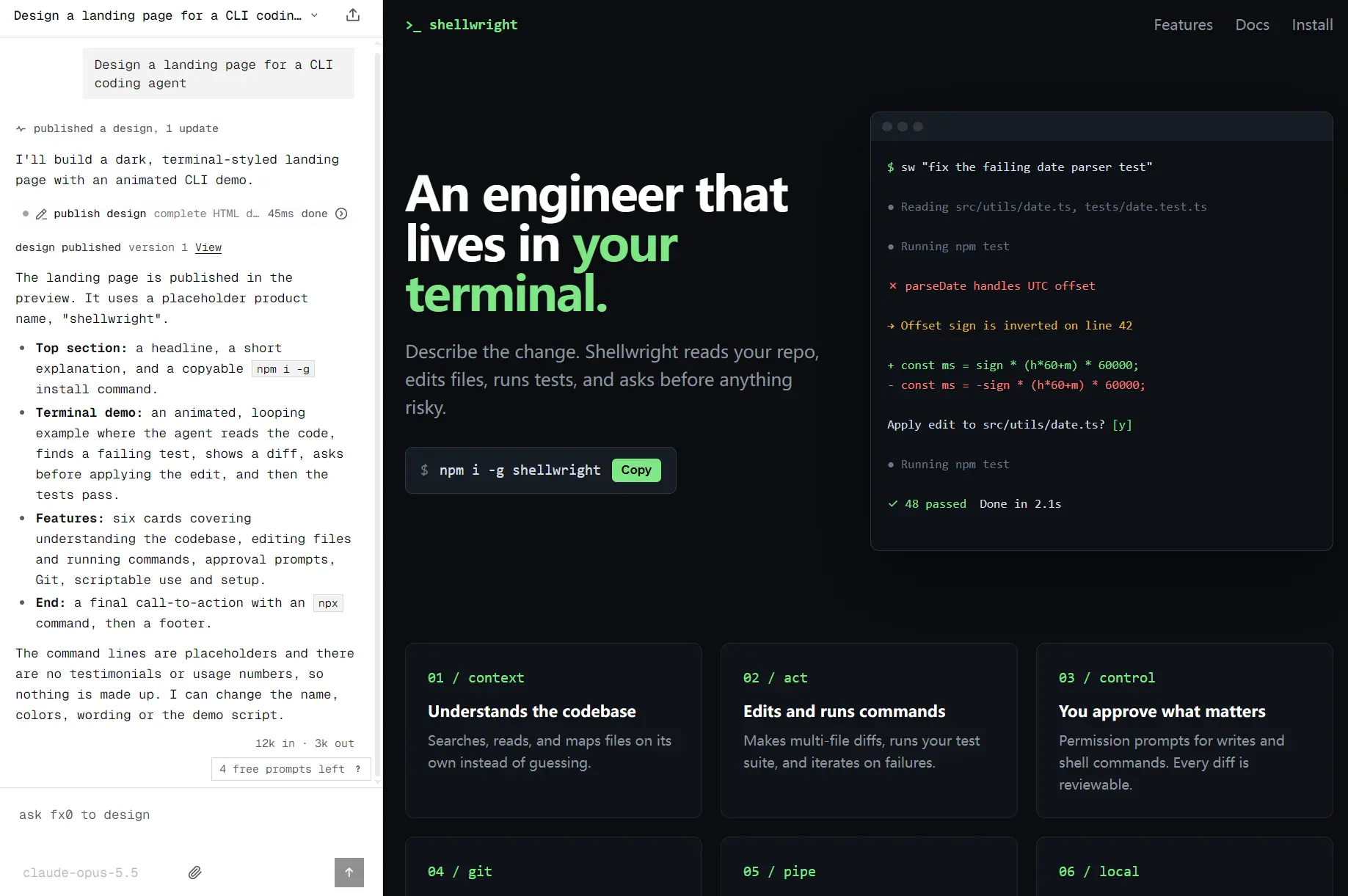This screenshot has width=1348, height=896.
Task: Focus the 'ask fx0 to design' input
Action: pyautogui.click(x=191, y=815)
